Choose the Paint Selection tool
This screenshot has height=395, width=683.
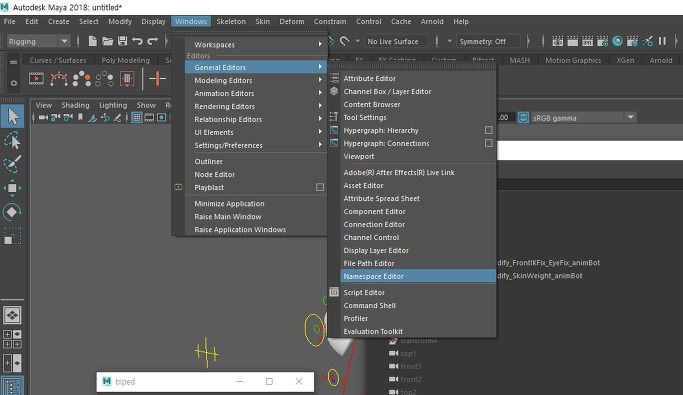tap(12, 164)
